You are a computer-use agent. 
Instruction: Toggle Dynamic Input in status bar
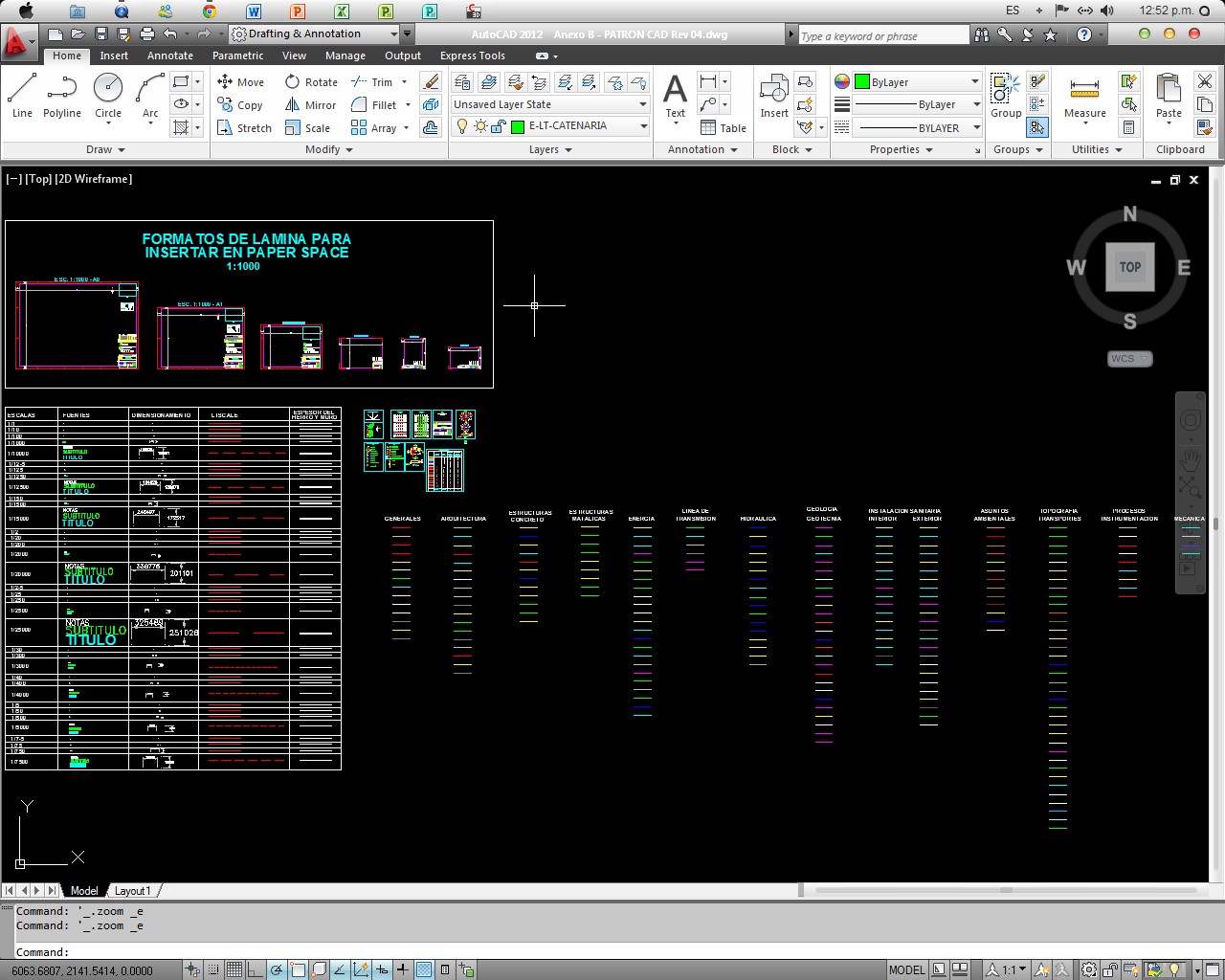click(x=382, y=969)
